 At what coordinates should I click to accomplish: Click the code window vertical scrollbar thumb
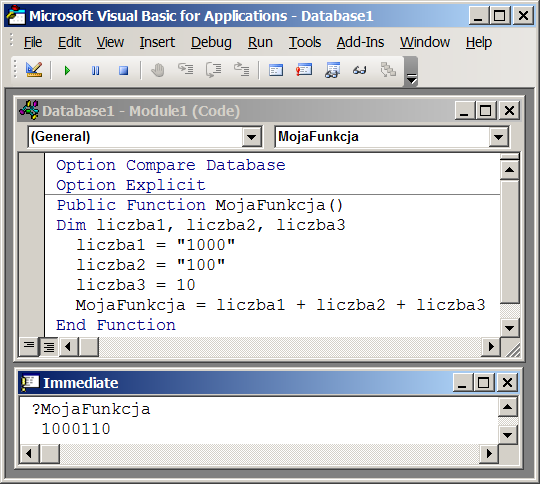[509, 241]
